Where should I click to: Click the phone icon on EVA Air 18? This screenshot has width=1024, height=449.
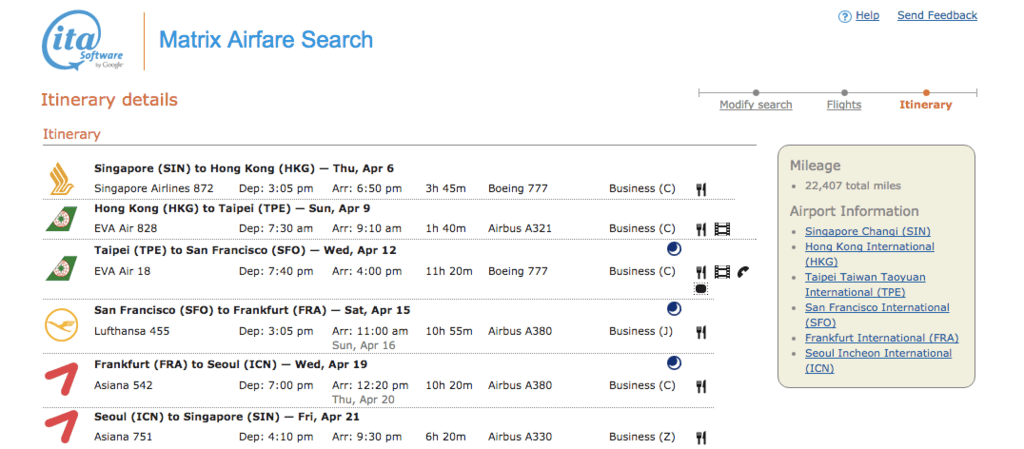coord(743,271)
